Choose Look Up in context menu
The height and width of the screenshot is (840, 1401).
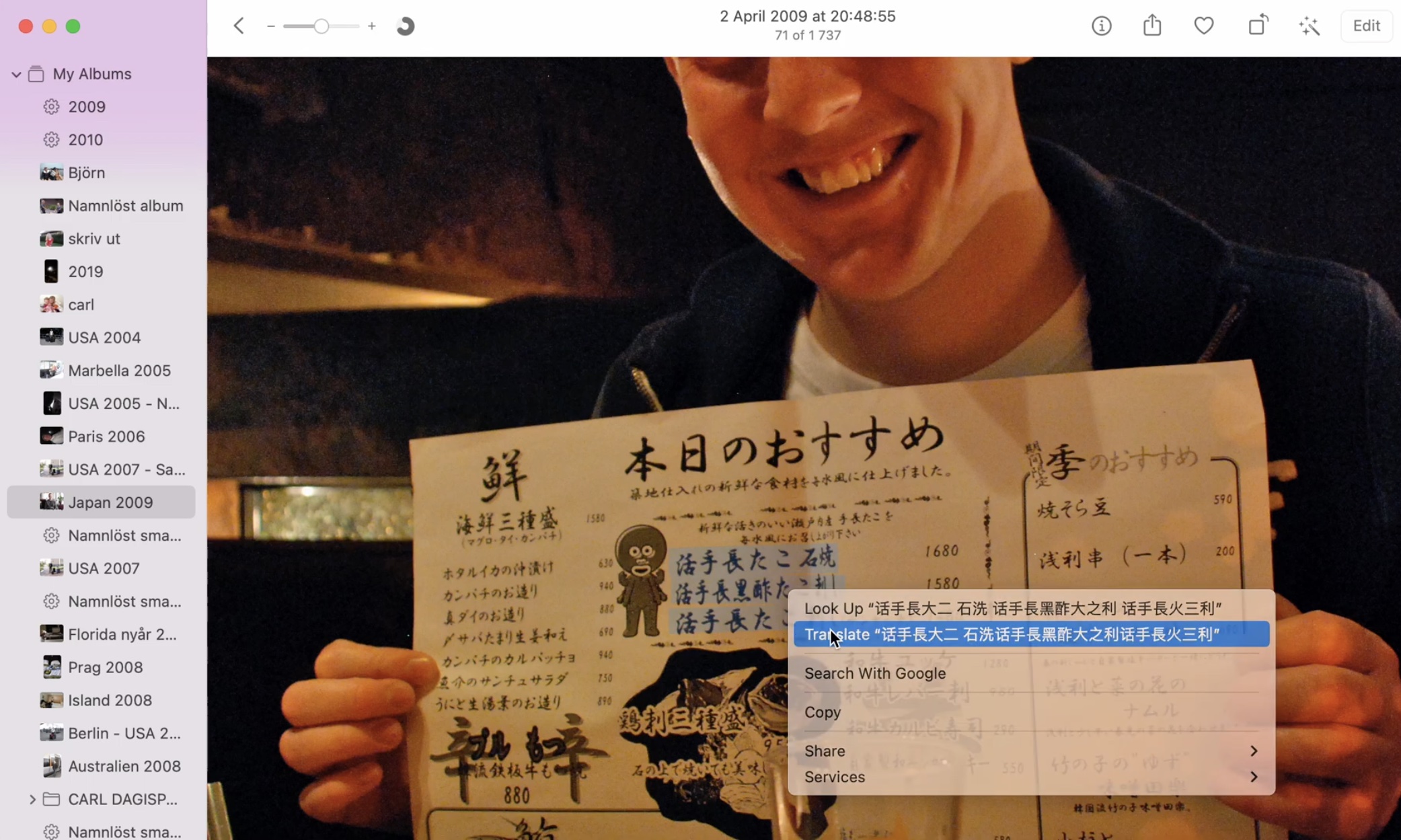click(x=1031, y=609)
